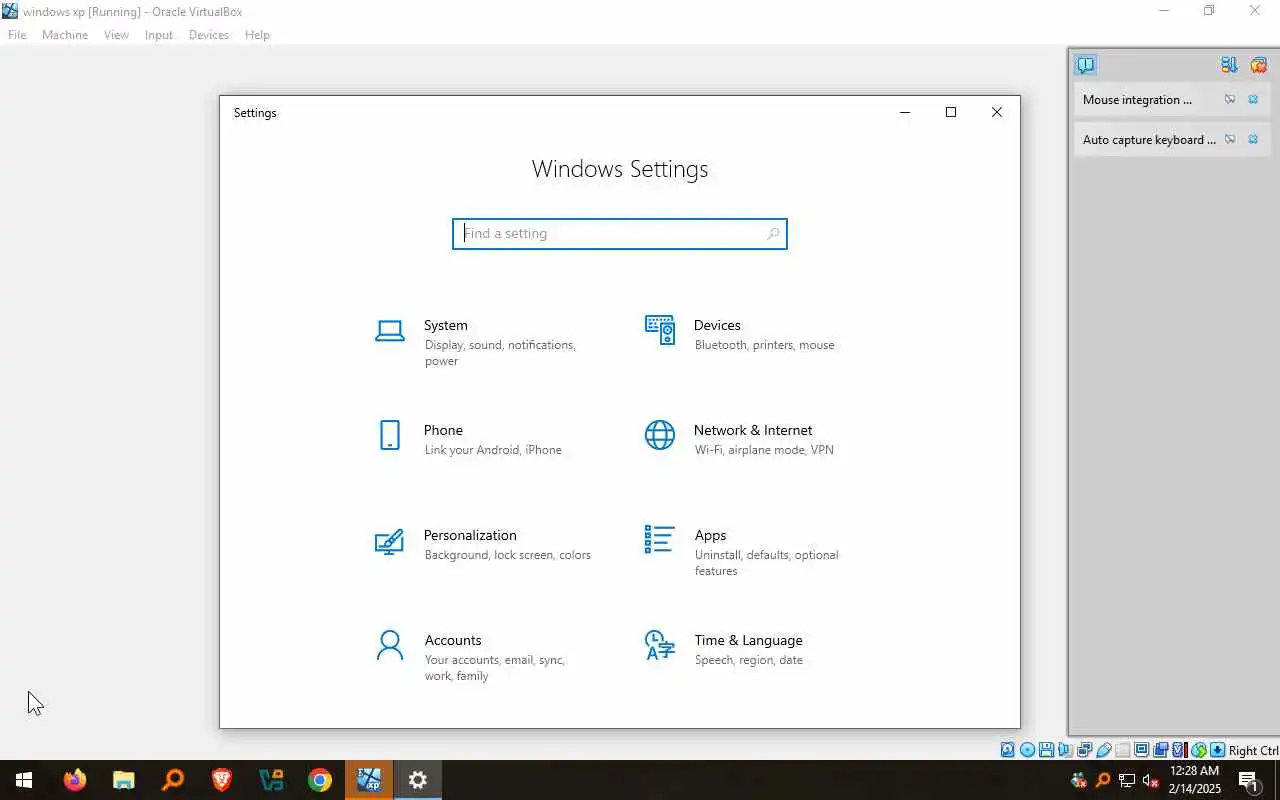The width and height of the screenshot is (1280, 800).
Task: Click details icon on Mouse integration notification
Action: tap(1230, 99)
